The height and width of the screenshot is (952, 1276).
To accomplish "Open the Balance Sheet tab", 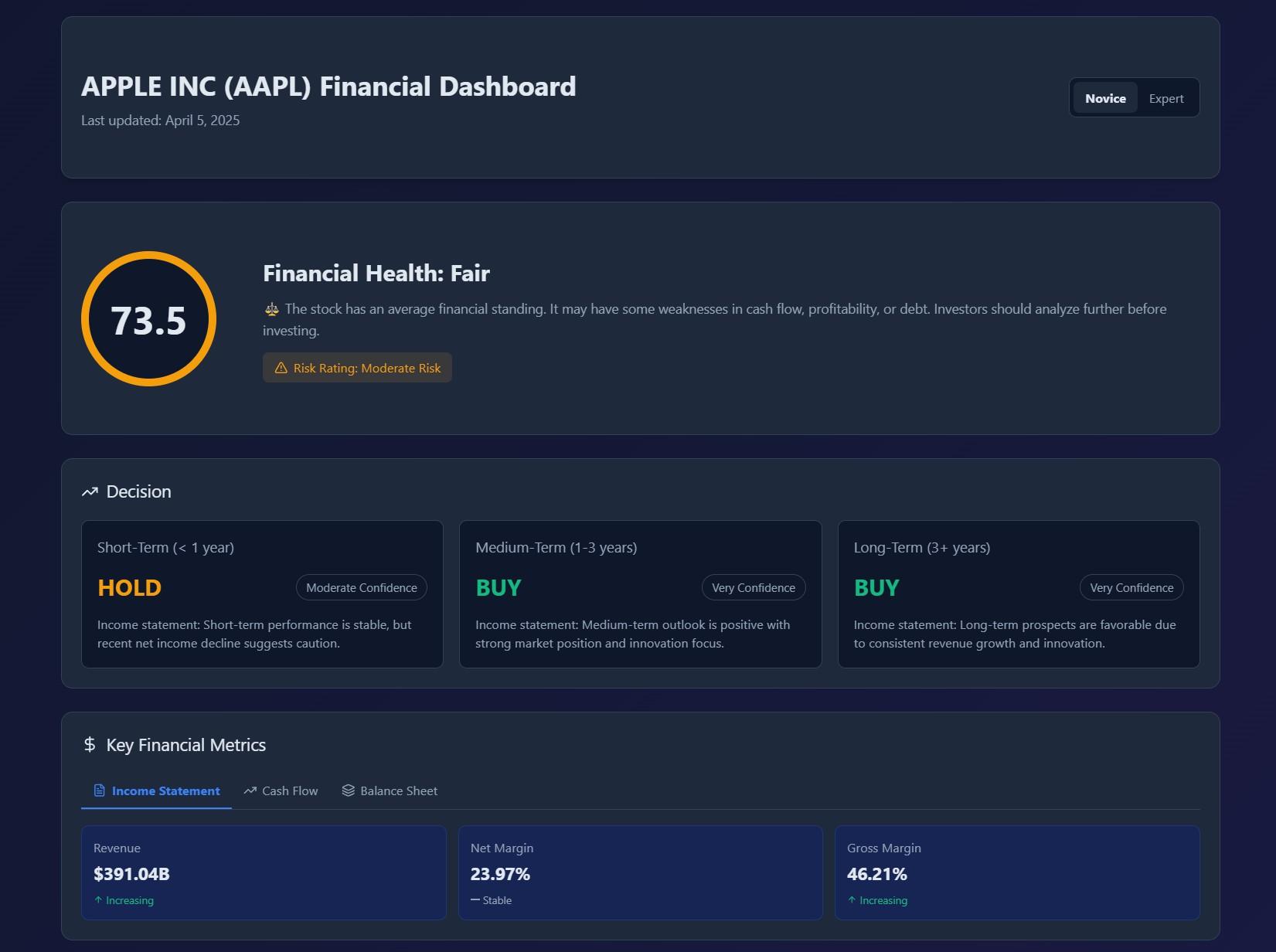I will tap(390, 790).
